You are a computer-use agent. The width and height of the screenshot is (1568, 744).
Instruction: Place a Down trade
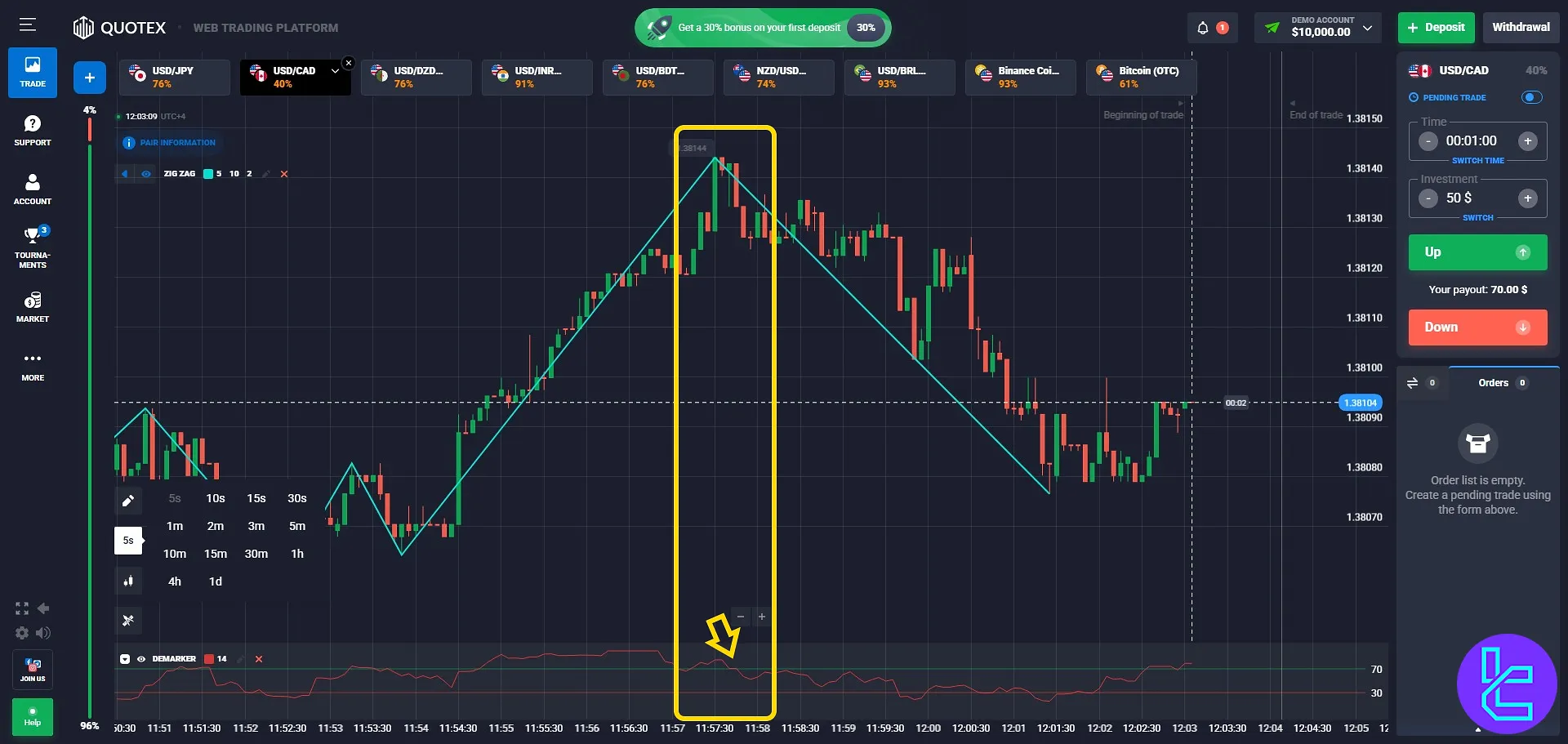[1477, 327]
